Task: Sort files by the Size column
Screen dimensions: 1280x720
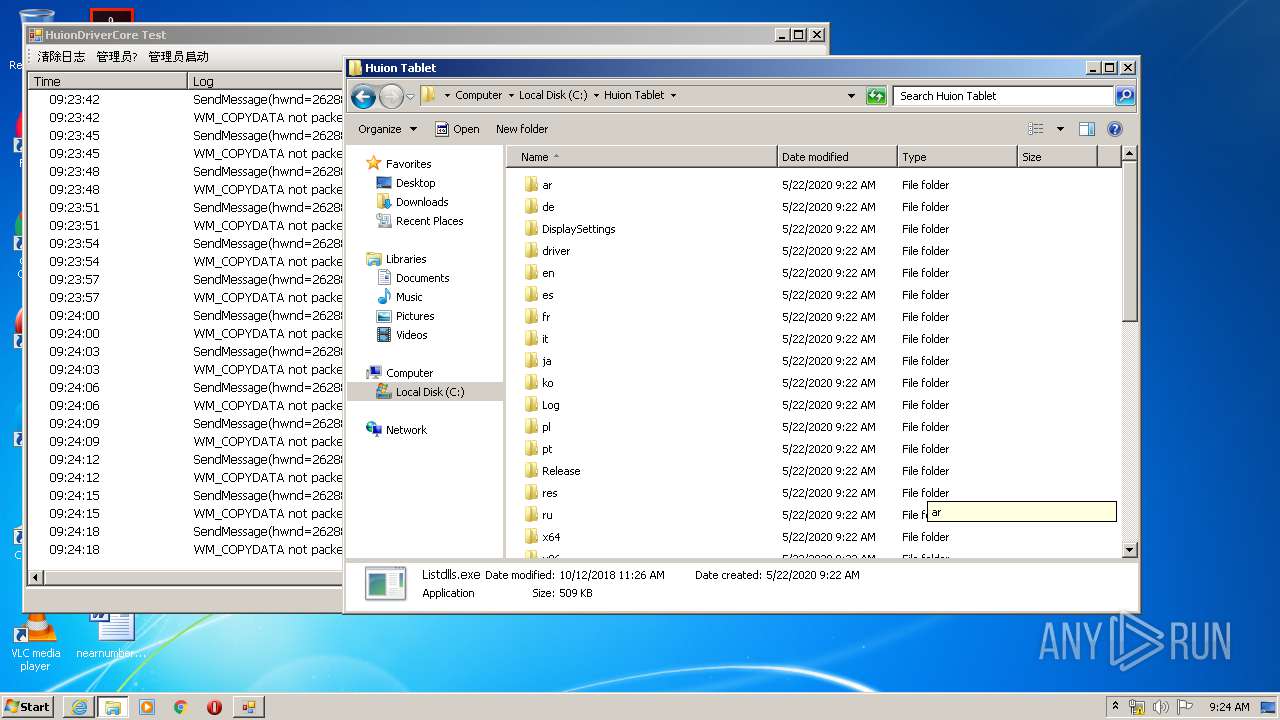Action: click(1057, 157)
